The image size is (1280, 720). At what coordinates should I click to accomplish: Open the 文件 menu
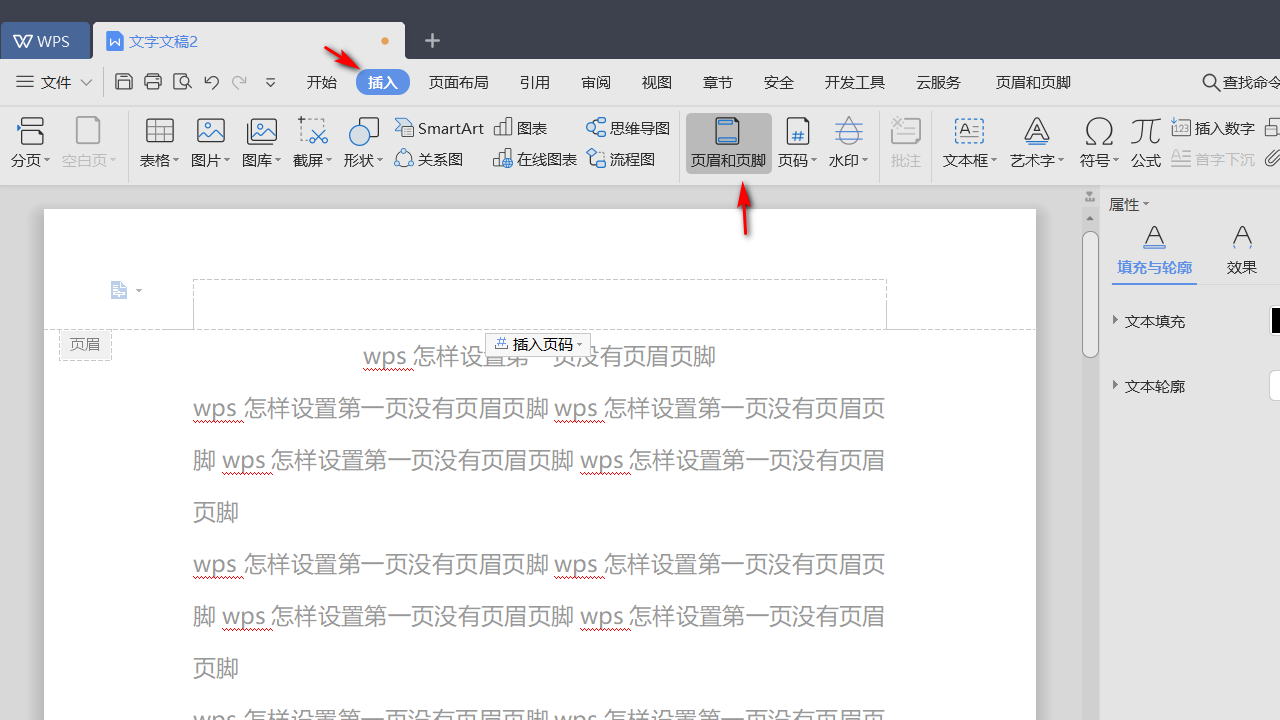coord(55,82)
